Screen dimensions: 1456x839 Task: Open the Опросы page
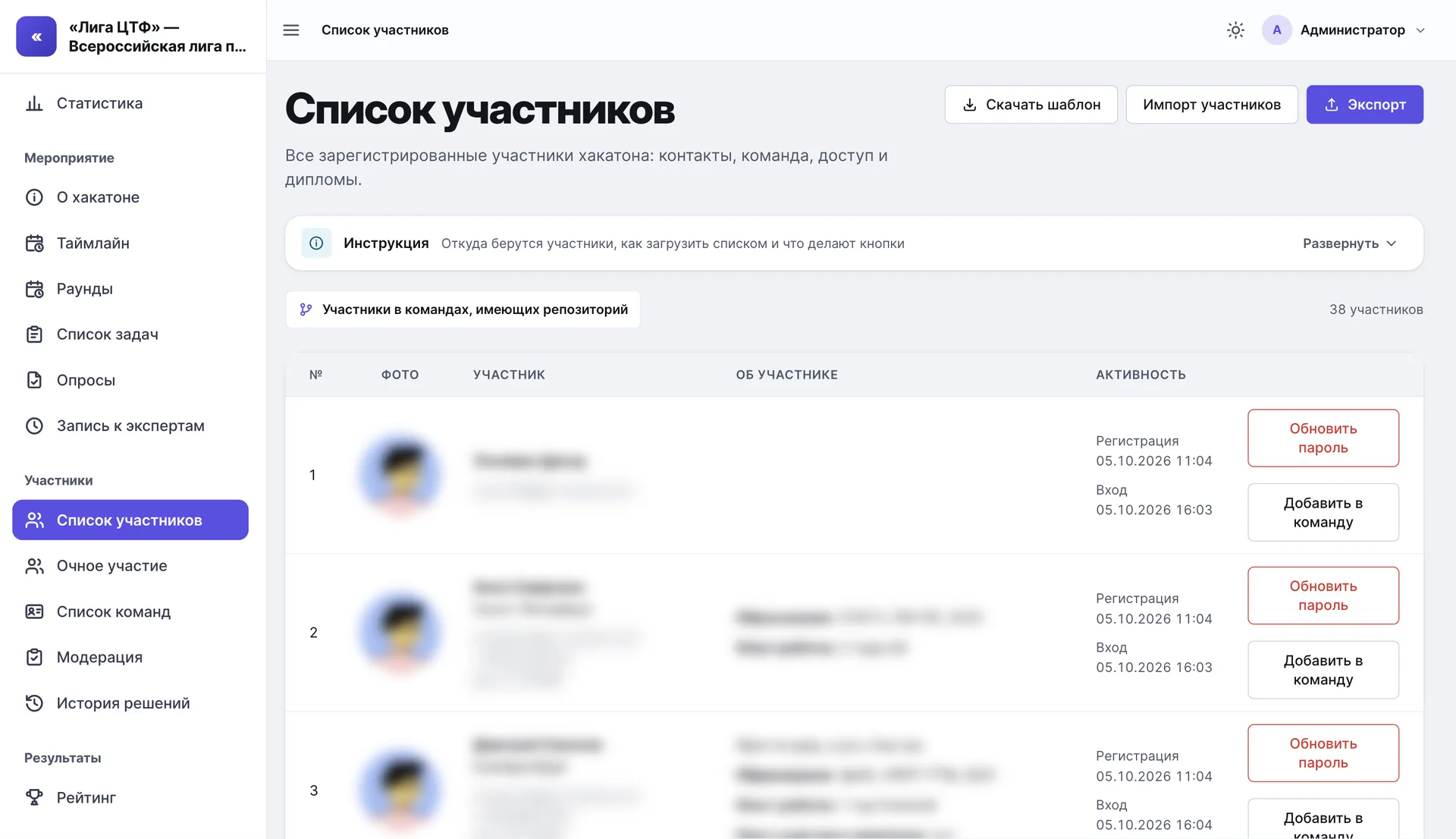pyautogui.click(x=130, y=380)
